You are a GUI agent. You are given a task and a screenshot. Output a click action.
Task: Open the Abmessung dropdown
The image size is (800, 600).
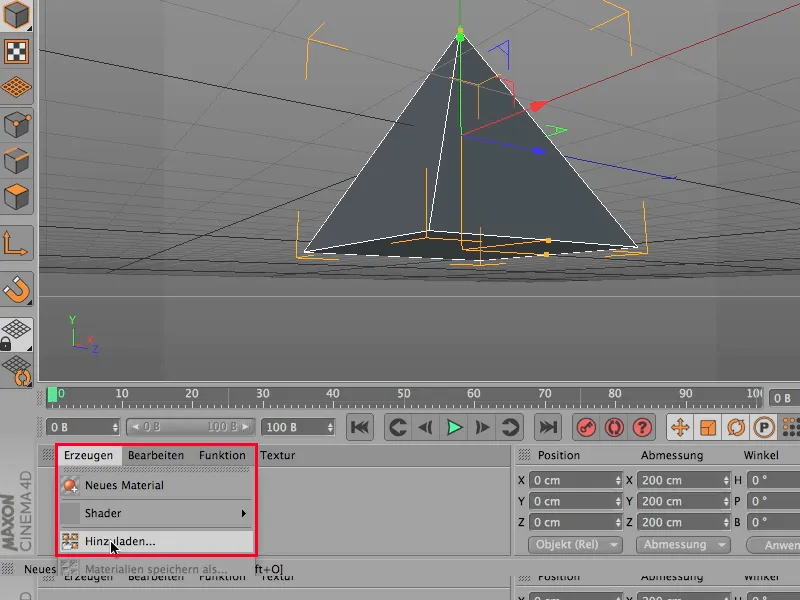point(683,544)
